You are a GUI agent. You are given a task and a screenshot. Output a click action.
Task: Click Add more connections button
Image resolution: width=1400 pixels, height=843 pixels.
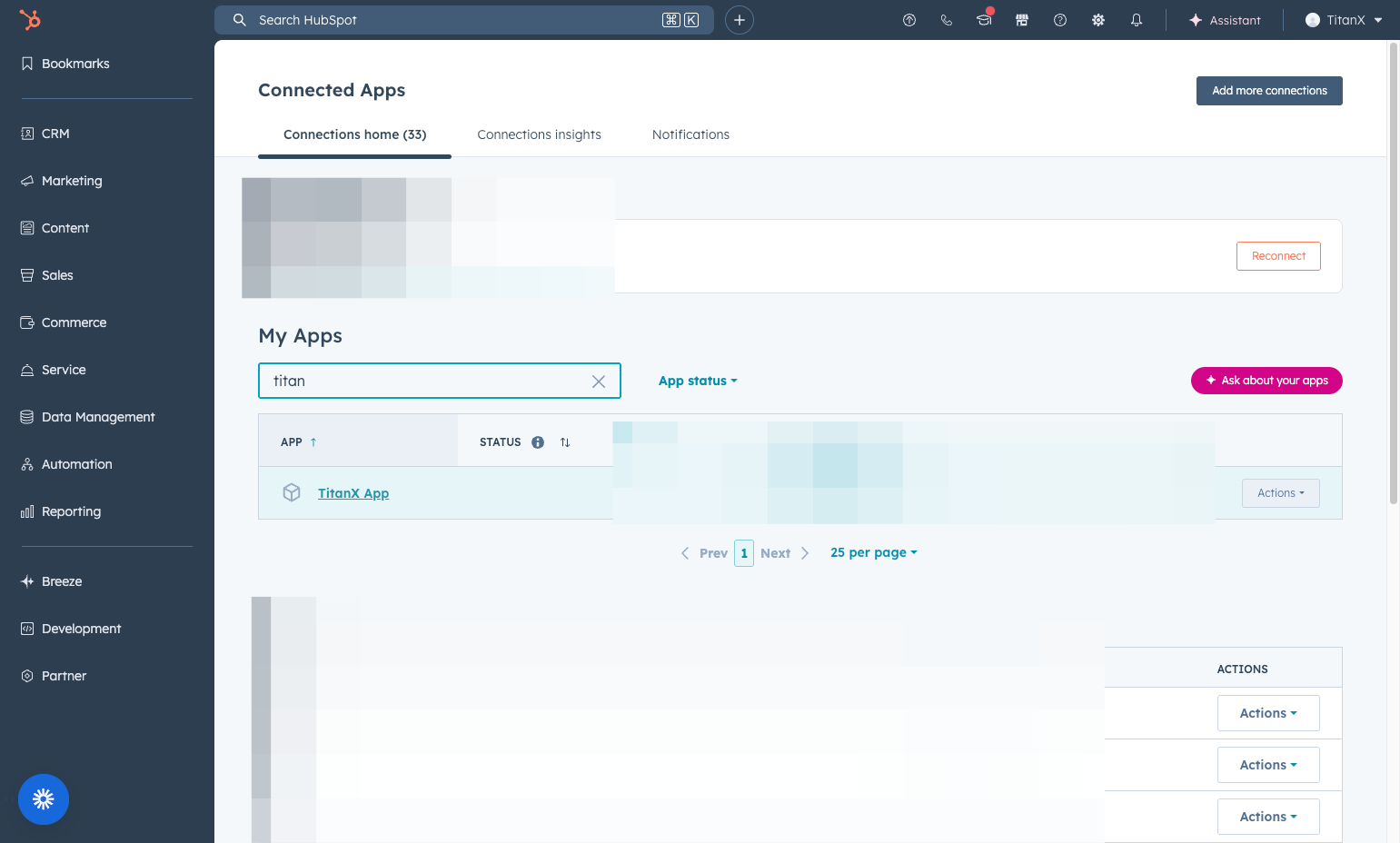point(1269,91)
